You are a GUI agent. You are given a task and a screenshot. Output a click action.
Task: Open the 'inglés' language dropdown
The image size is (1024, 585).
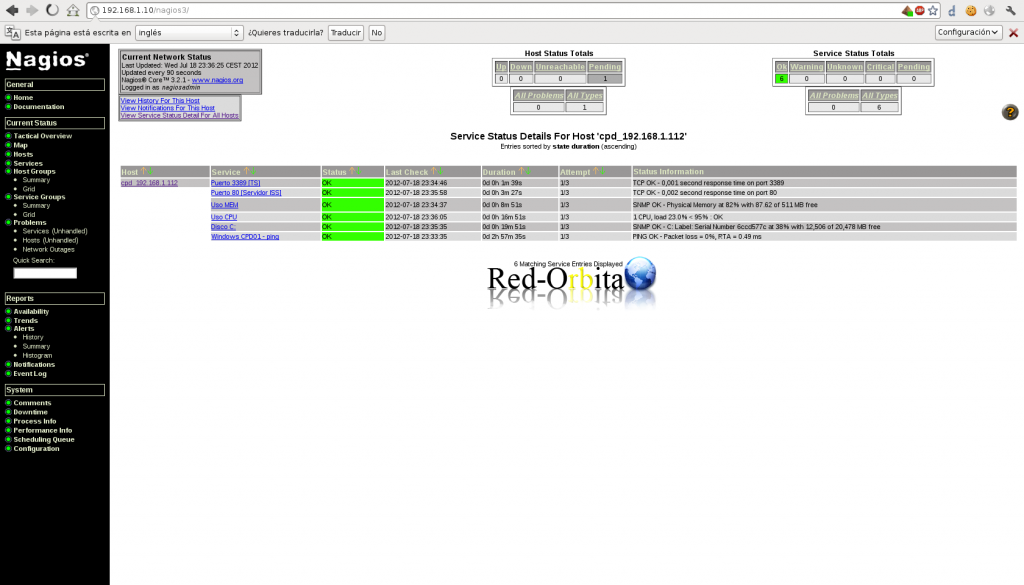pos(189,32)
